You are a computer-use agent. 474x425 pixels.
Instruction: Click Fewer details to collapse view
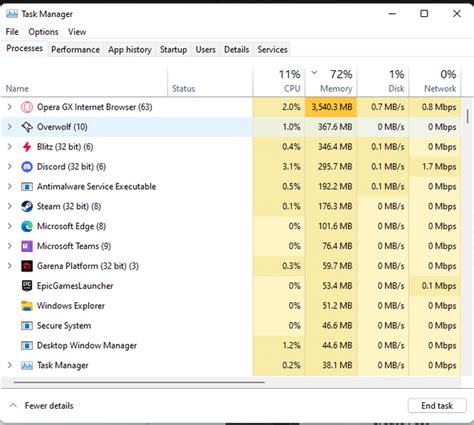pos(42,406)
